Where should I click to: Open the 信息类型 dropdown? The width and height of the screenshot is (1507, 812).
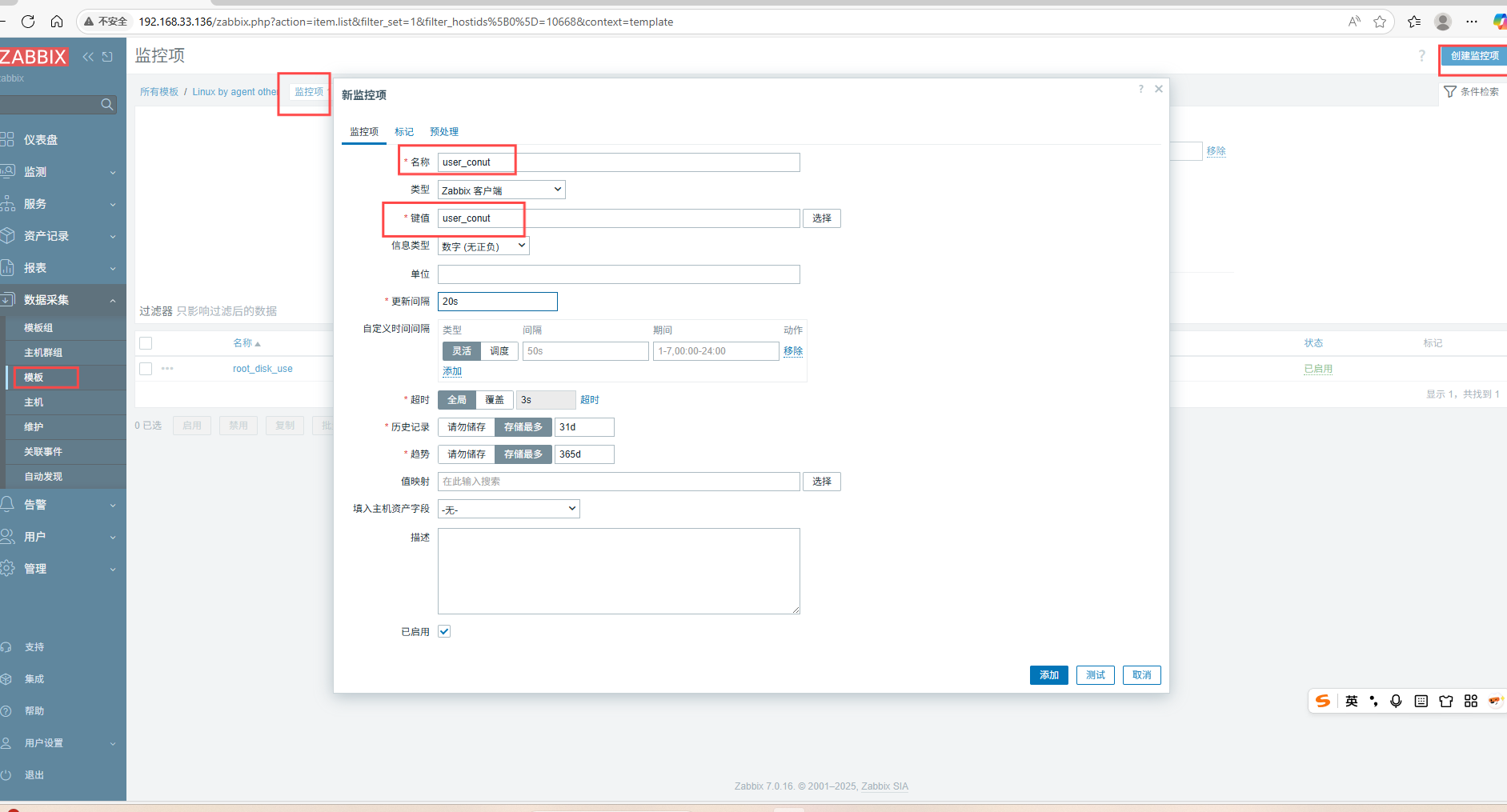tap(483, 246)
